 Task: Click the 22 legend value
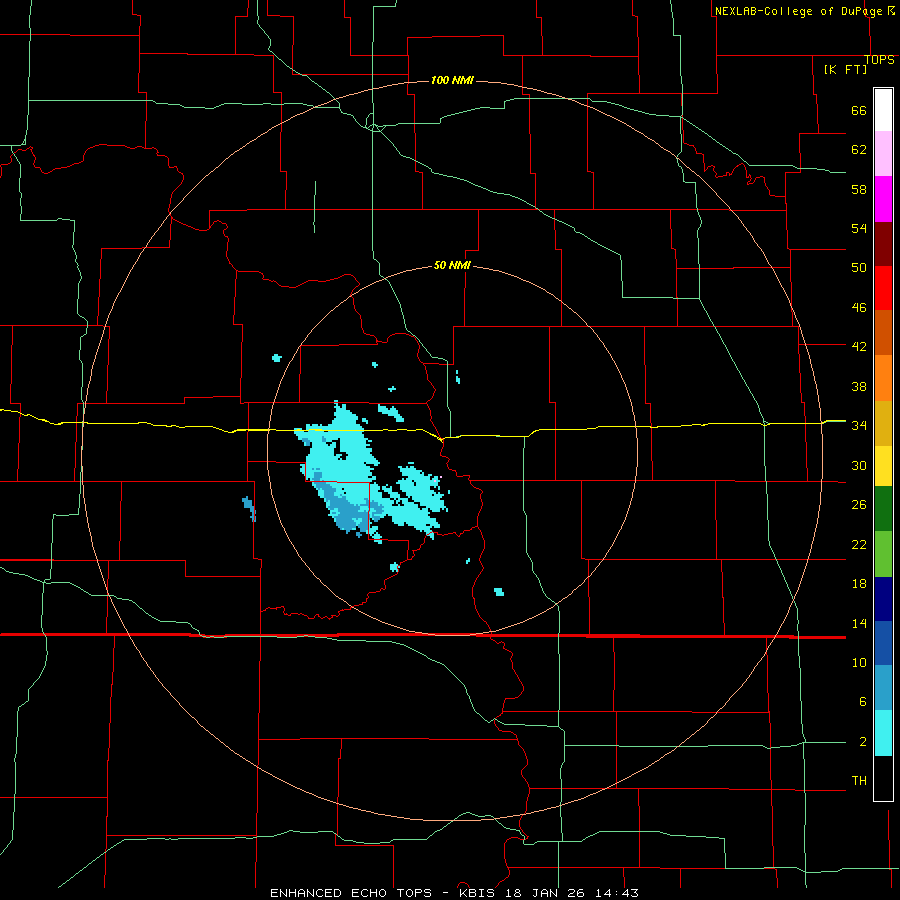click(859, 544)
